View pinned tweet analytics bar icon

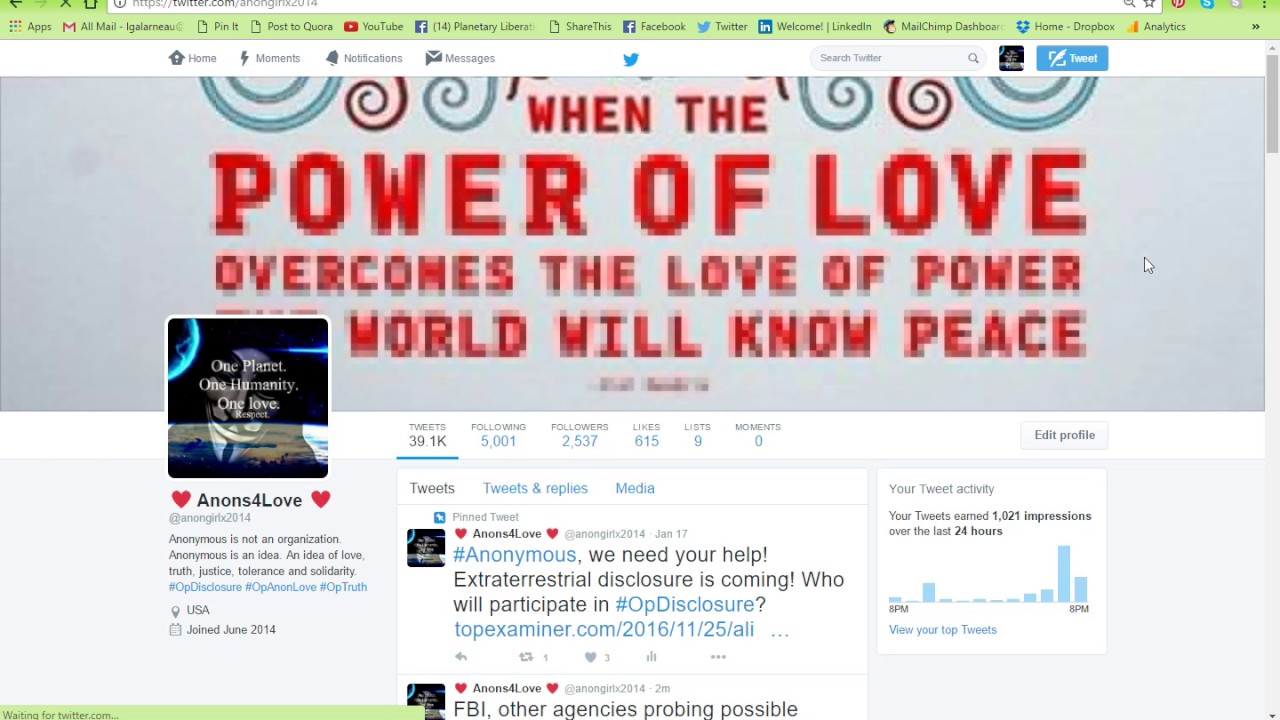tap(651, 657)
